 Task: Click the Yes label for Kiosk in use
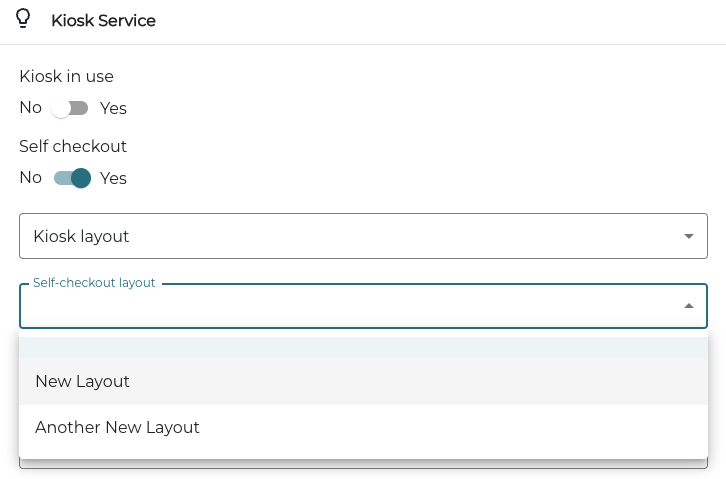[113, 108]
